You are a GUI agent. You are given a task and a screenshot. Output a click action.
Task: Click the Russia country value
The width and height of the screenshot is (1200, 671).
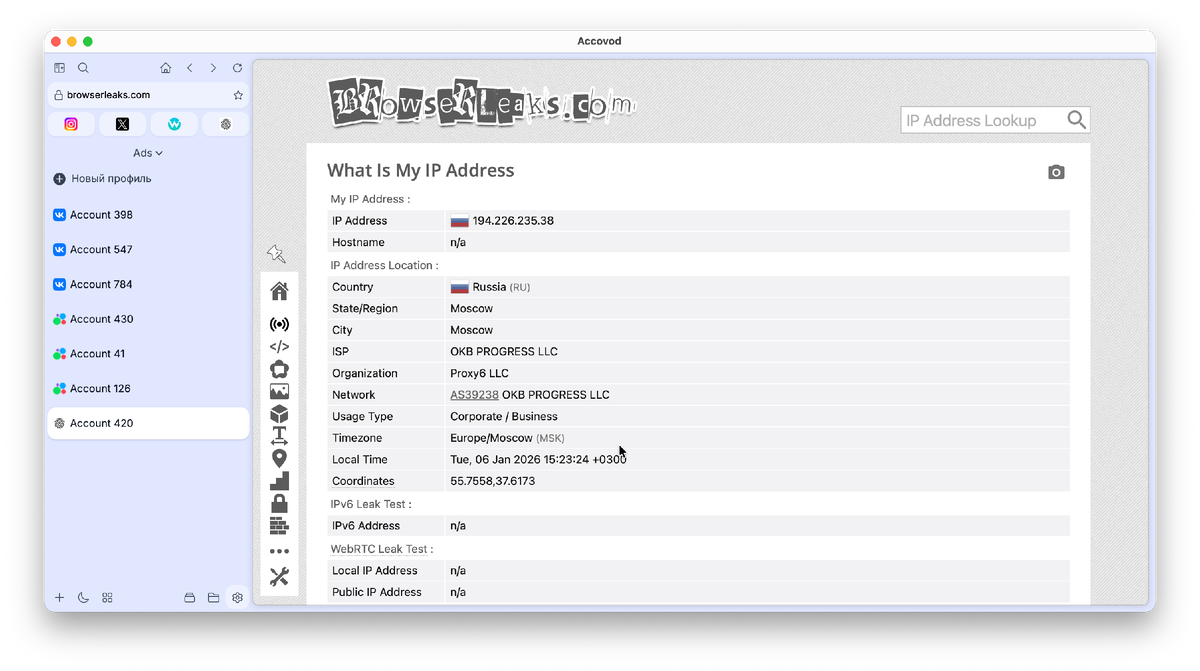489,287
